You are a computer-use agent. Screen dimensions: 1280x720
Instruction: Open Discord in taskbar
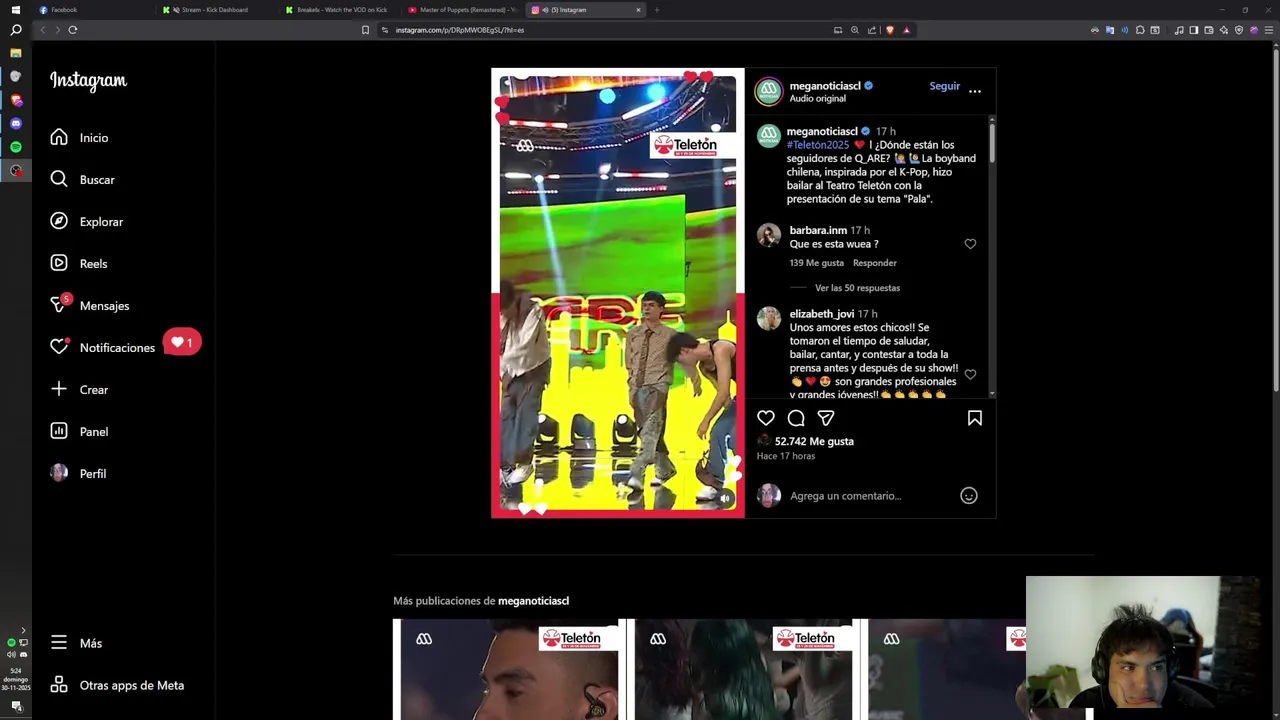[15, 123]
